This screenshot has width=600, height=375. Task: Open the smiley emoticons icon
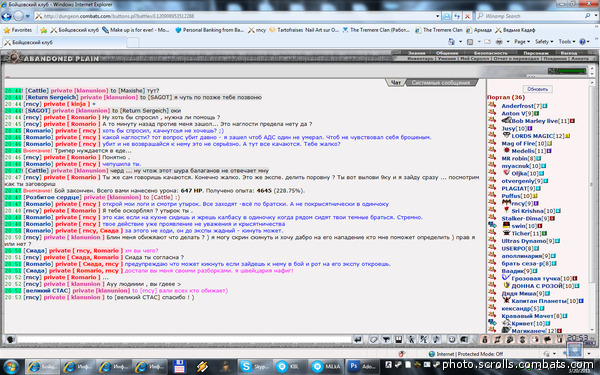[452, 339]
